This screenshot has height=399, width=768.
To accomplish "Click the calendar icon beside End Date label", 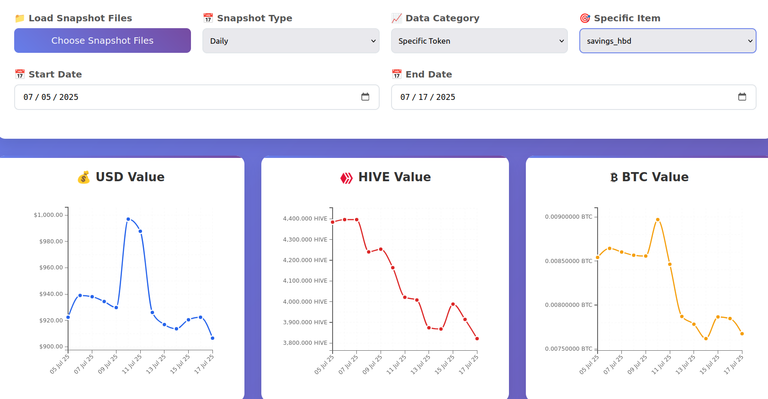I will (x=396, y=74).
